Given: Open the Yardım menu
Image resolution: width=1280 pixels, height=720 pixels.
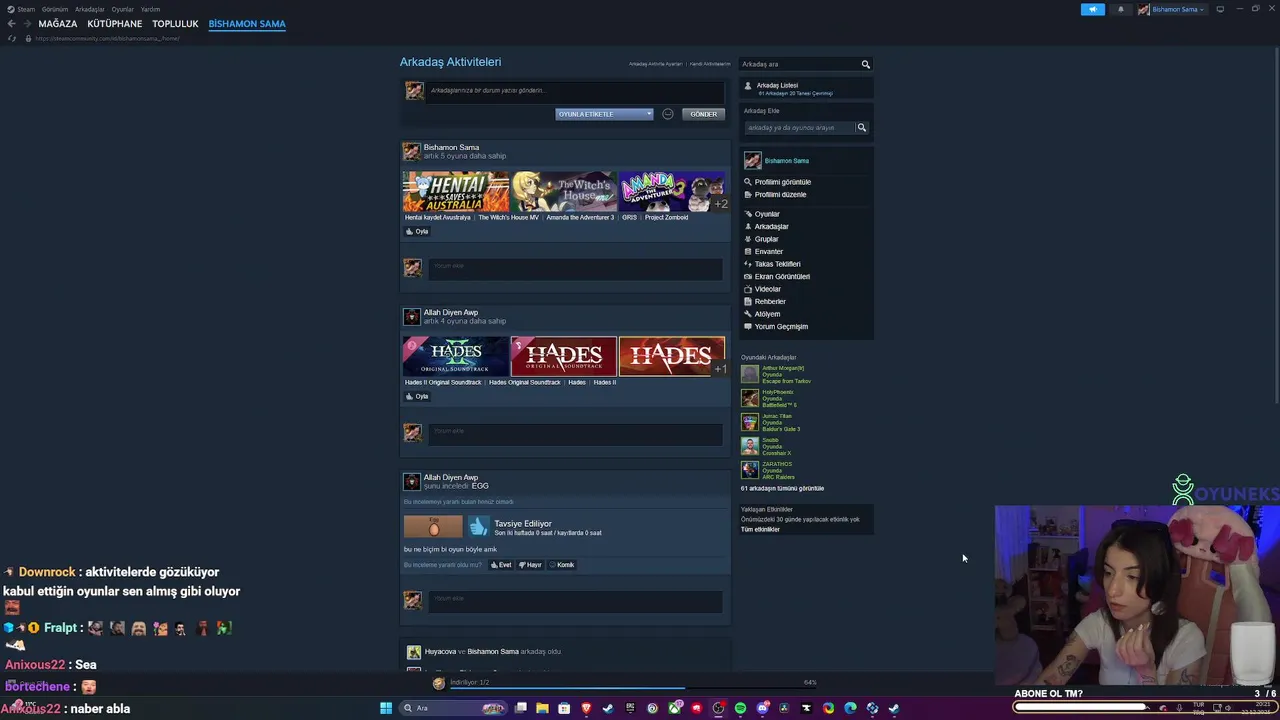Looking at the screenshot, I should point(150,9).
